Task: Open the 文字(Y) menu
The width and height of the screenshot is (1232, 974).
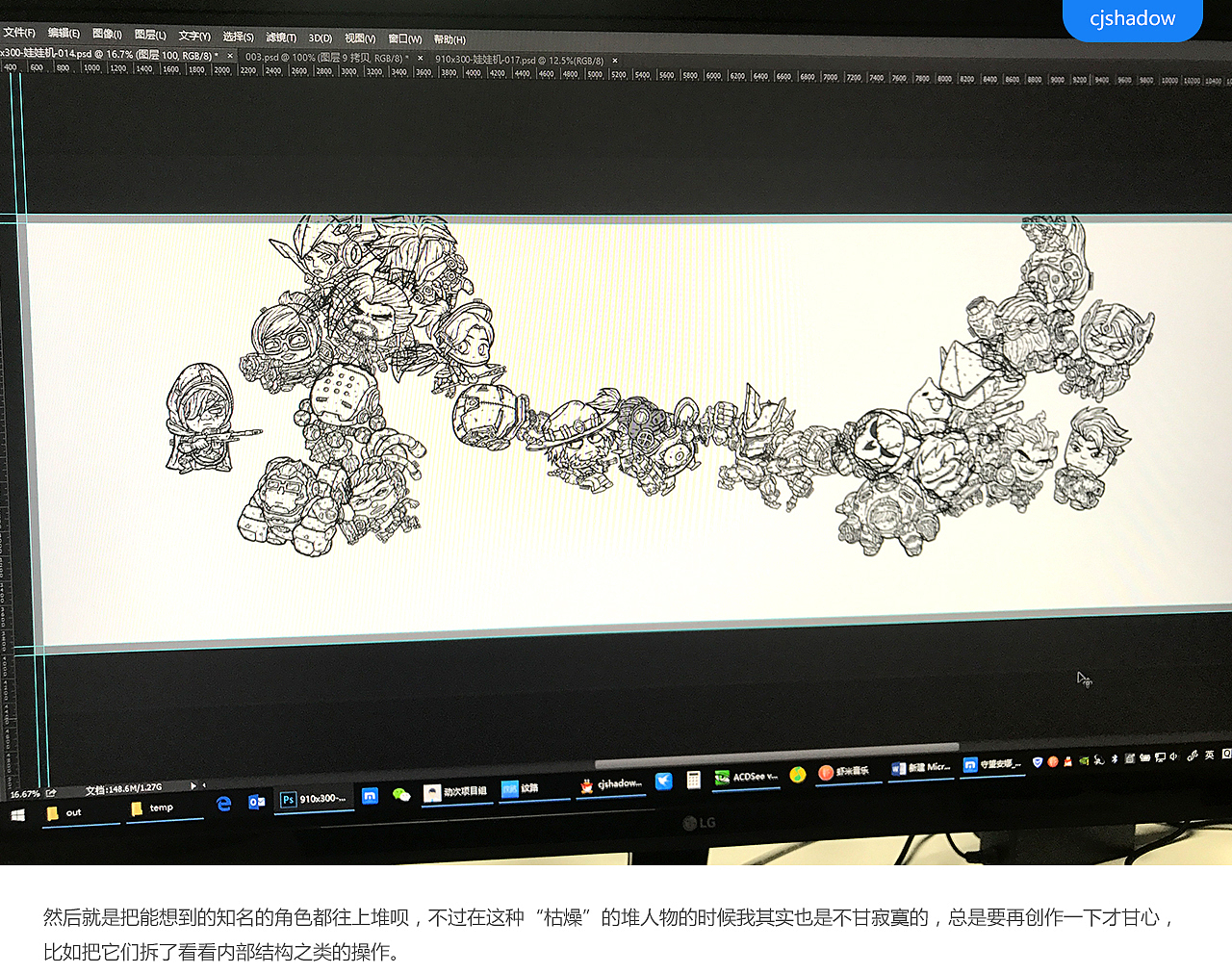Action: click(x=194, y=37)
